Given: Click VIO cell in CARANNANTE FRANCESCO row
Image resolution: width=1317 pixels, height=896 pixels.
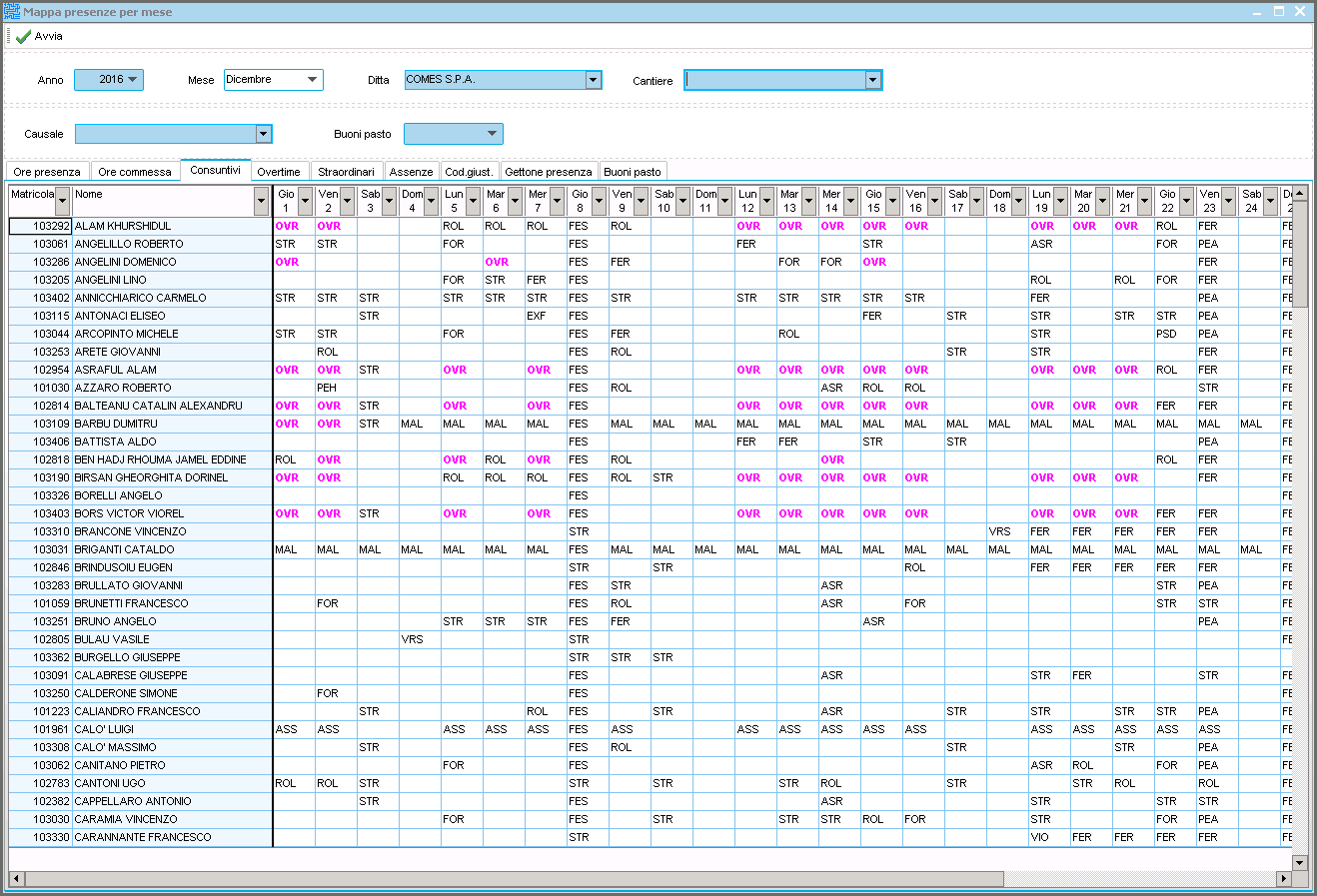Looking at the screenshot, I should [1049, 837].
